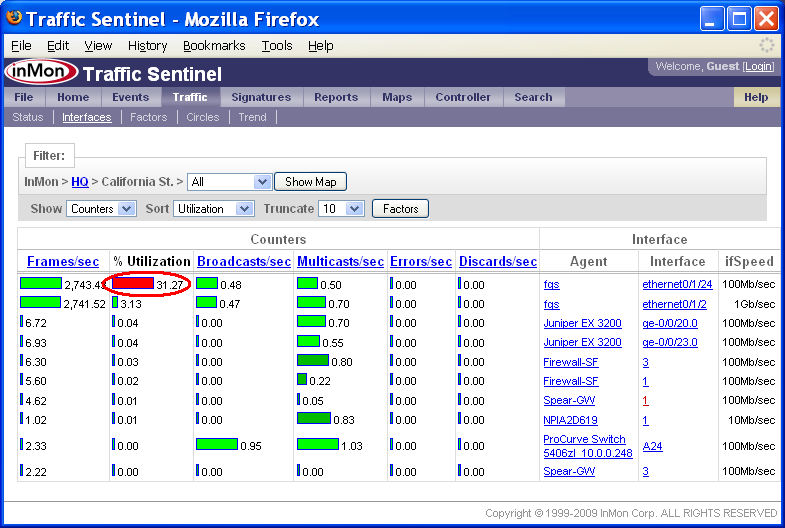Switch to the Home tab

[x=73, y=97]
